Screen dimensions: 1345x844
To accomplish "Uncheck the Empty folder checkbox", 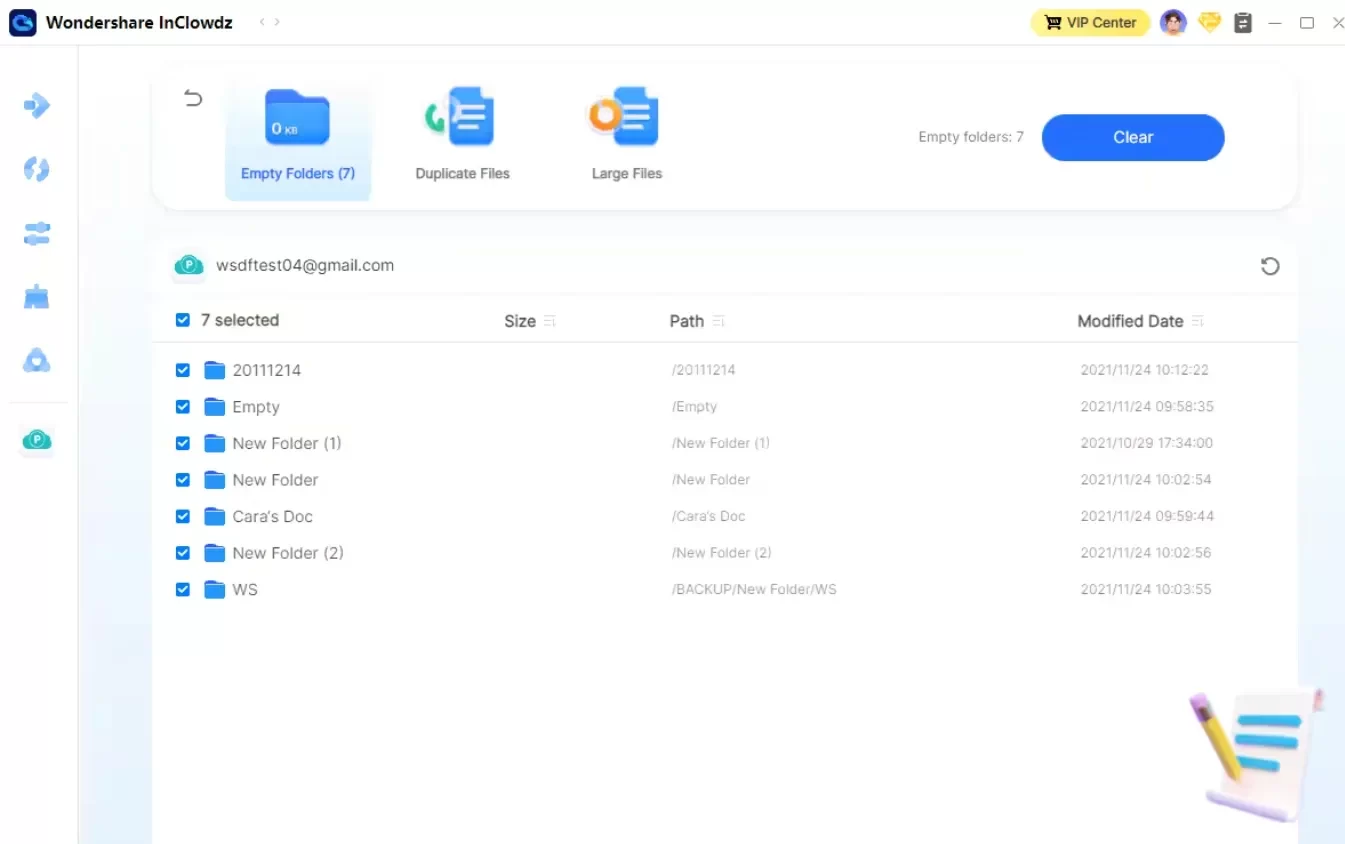I will click(x=182, y=407).
